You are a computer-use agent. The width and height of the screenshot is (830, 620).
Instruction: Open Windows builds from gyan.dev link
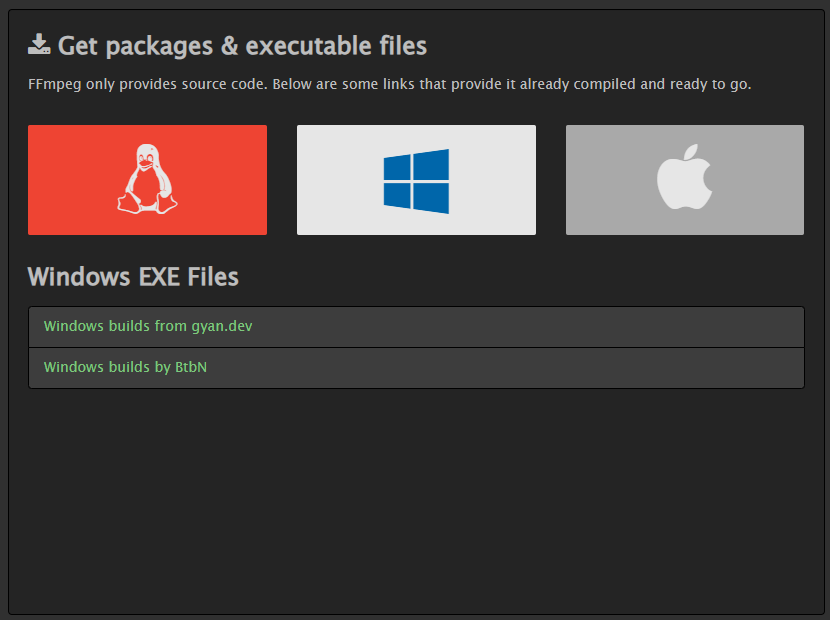148,326
